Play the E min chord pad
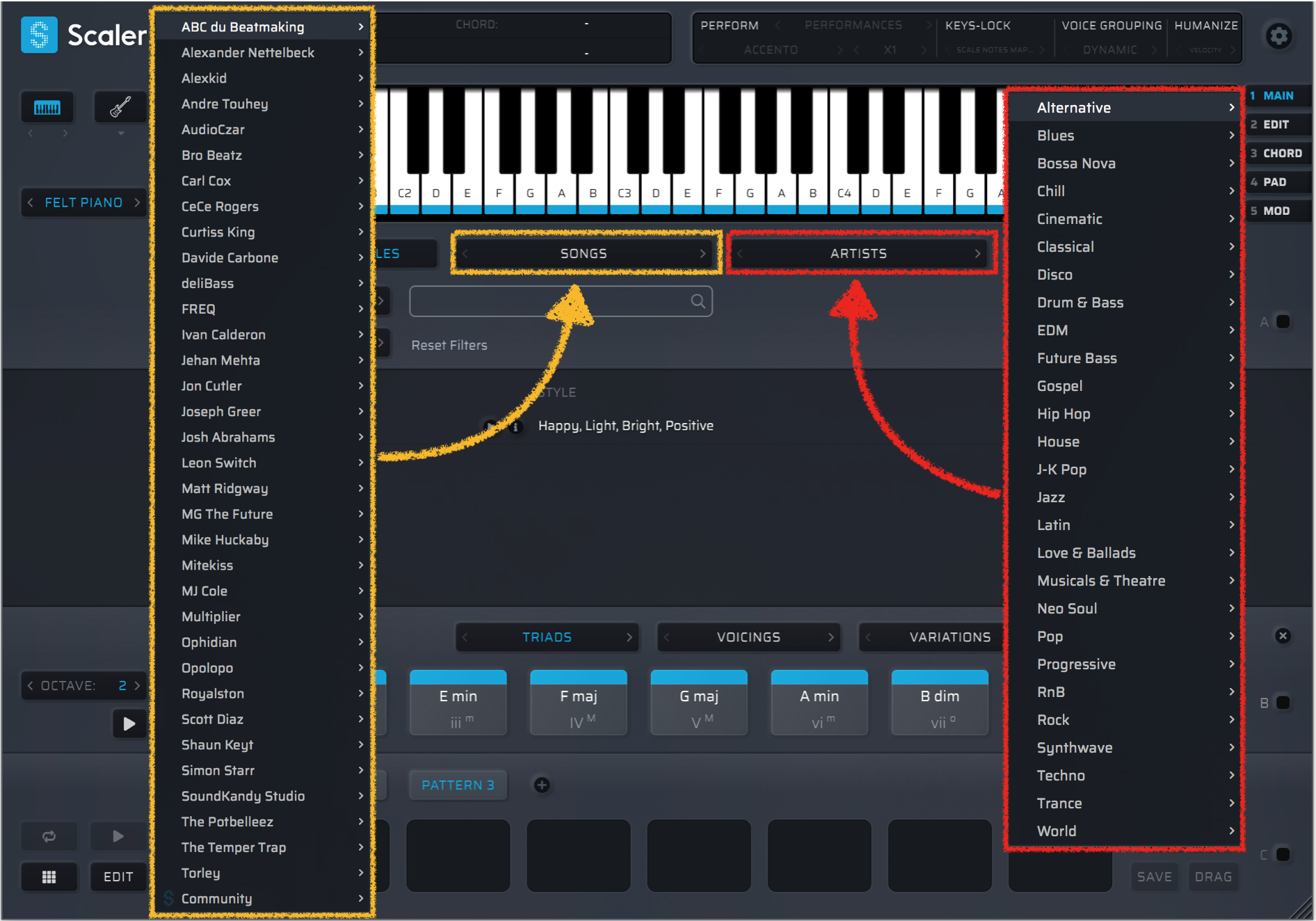Screen dimensions: 1316x921 tap(458, 703)
